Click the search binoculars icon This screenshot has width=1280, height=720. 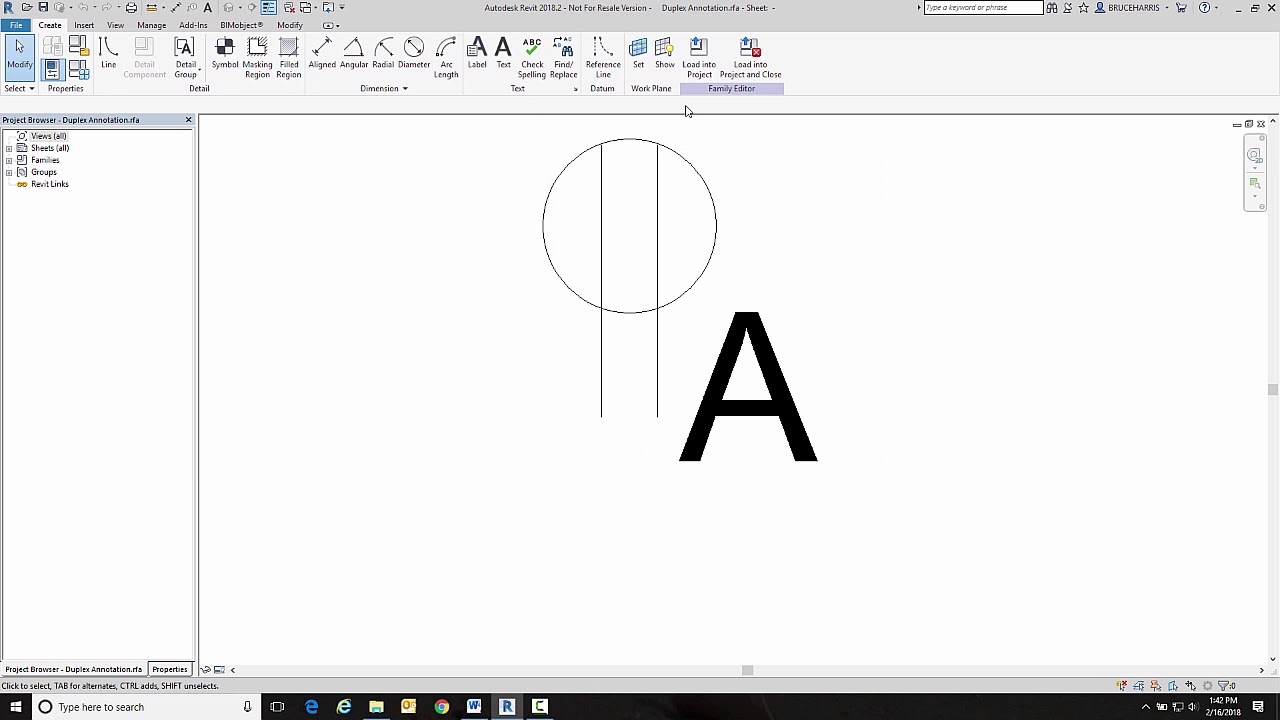click(1051, 8)
